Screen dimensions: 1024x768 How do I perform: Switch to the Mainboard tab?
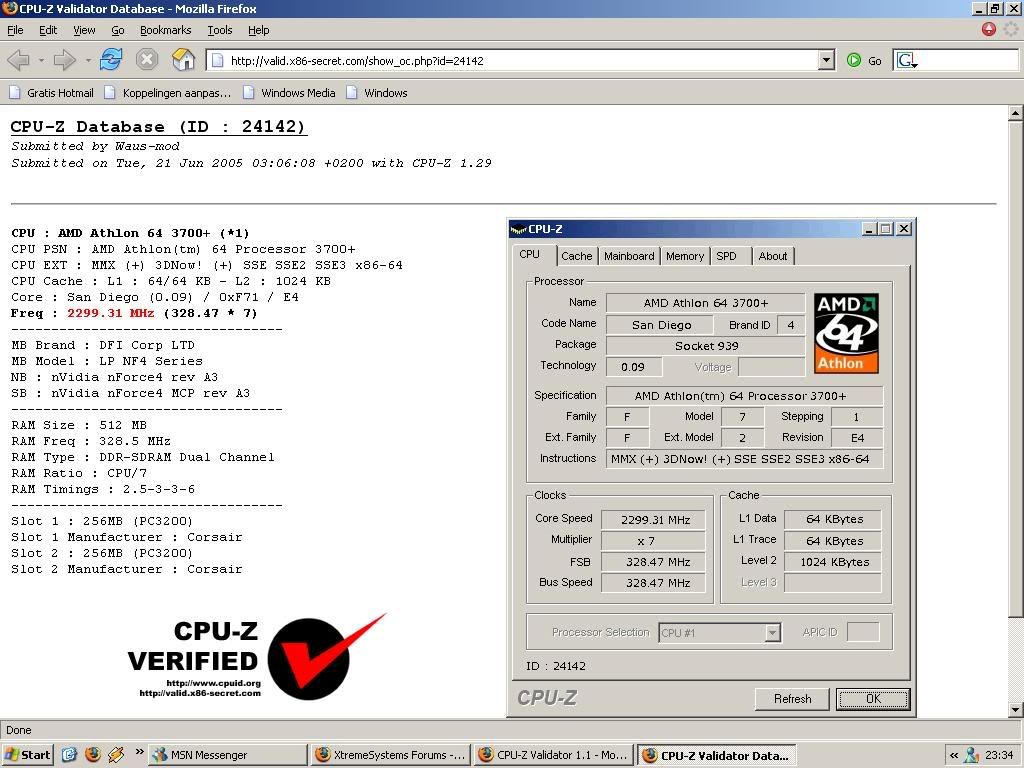coord(629,256)
